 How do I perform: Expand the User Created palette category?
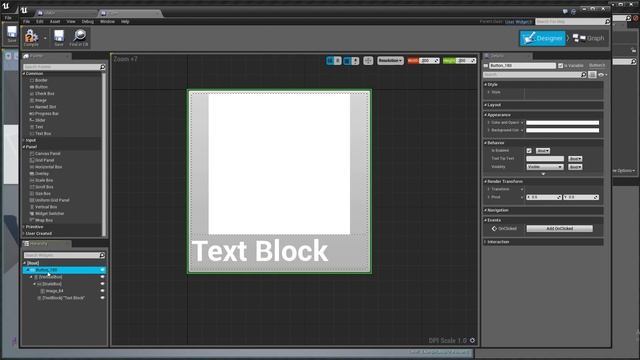point(24,233)
